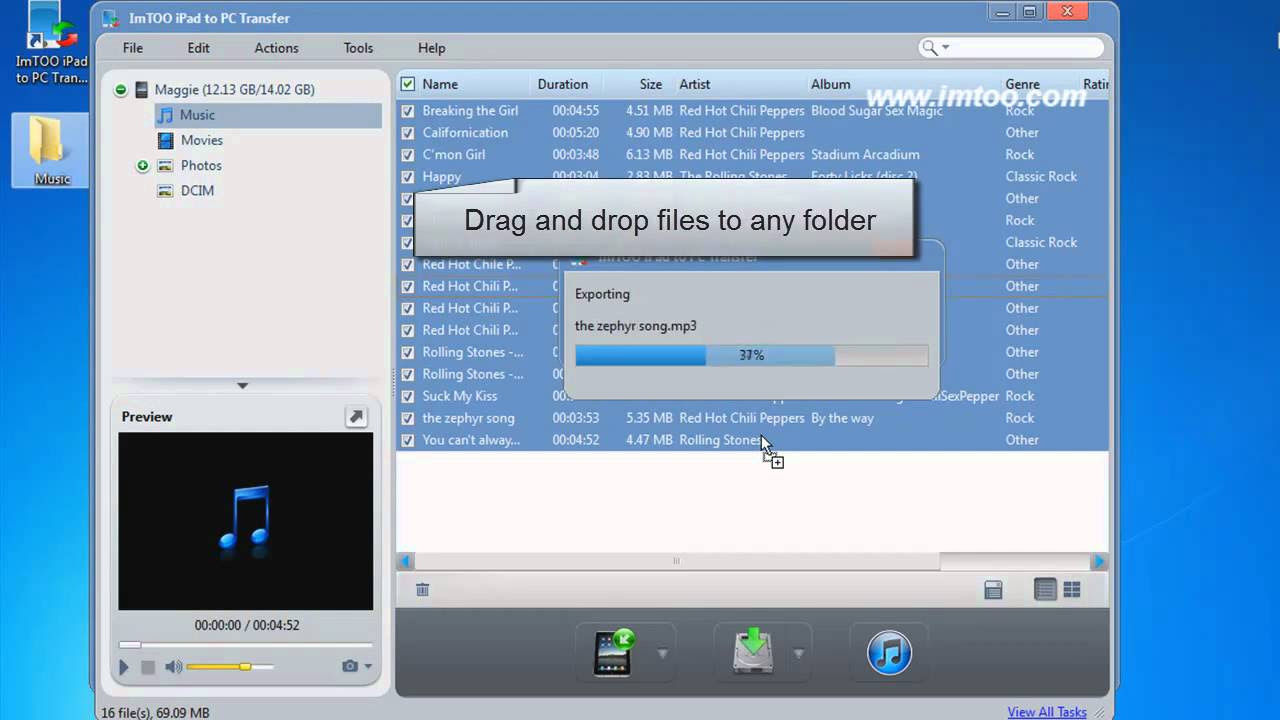The width and height of the screenshot is (1280, 720).
Task: Click in the search input field
Action: pos(1027,47)
